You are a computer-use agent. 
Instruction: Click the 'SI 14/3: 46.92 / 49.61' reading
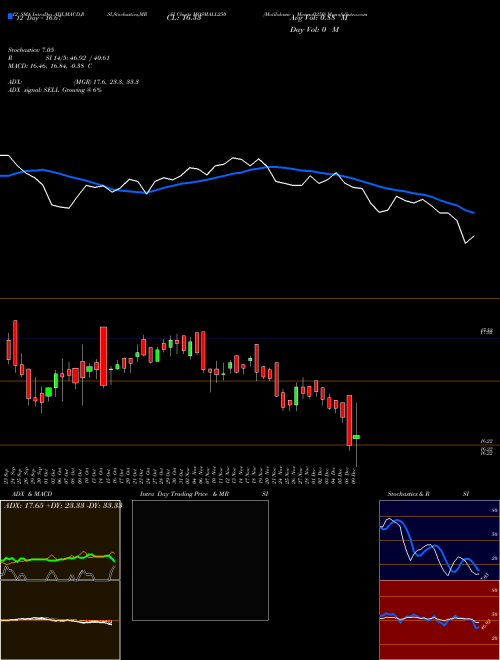click(x=78, y=58)
